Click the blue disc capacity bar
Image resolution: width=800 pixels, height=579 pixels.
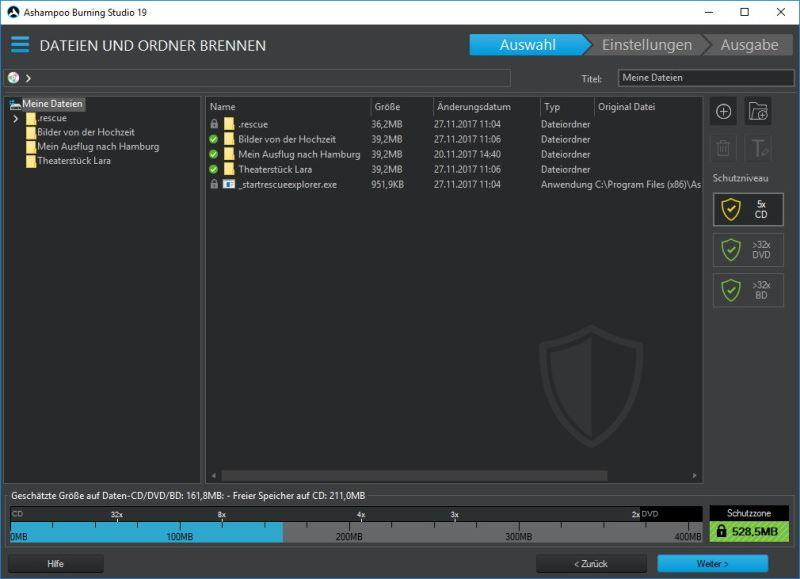pos(146,531)
